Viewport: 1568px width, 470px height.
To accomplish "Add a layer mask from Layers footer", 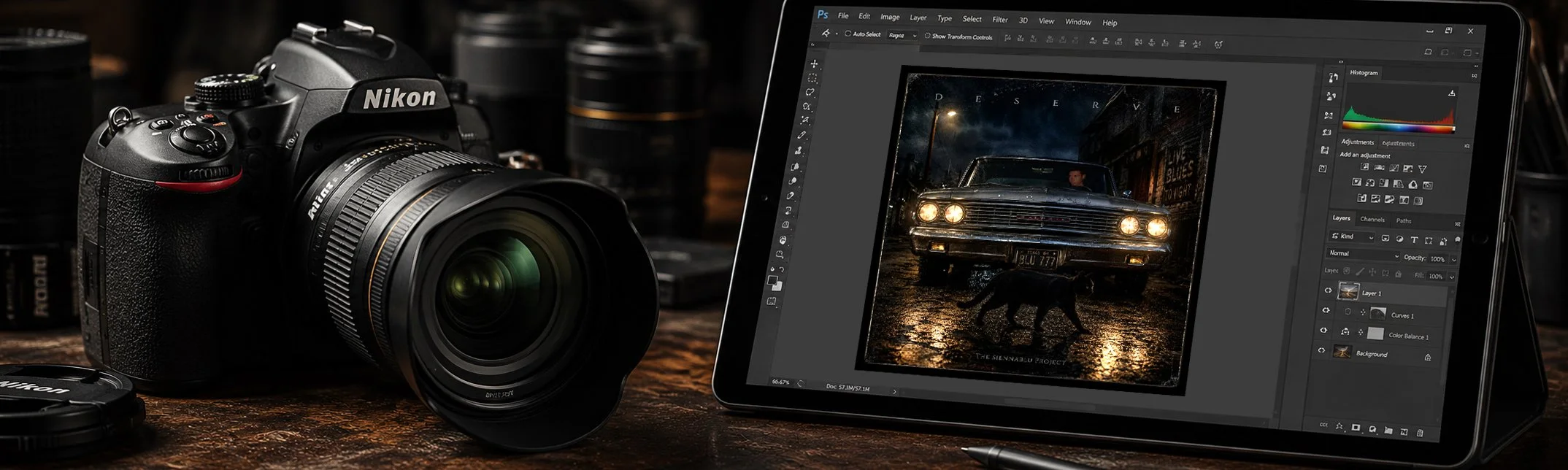I will point(1356,428).
